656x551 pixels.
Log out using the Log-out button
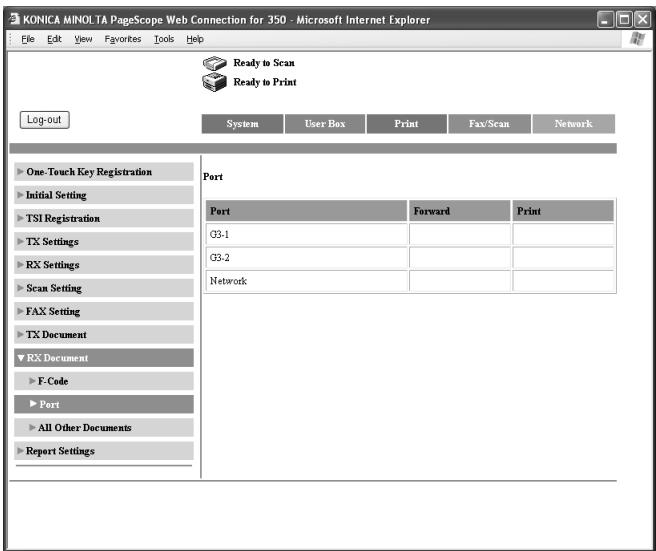pyautogui.click(x=44, y=120)
